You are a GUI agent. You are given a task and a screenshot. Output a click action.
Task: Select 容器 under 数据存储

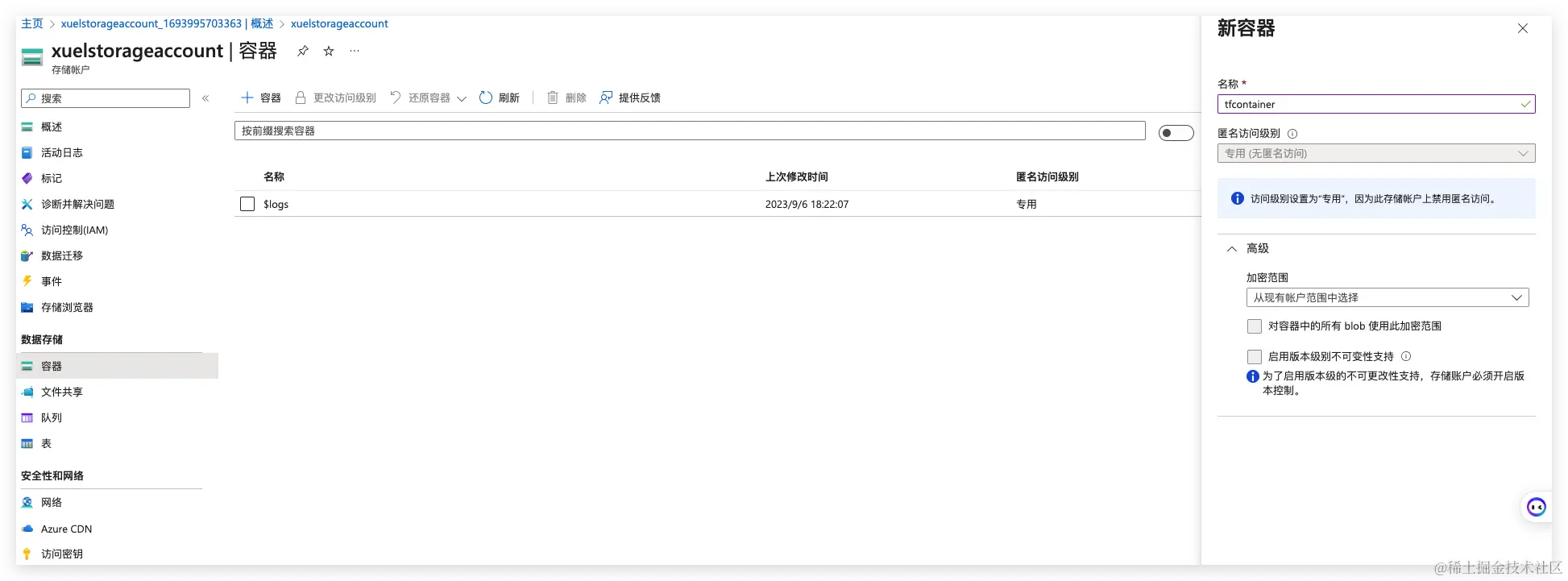(117, 366)
